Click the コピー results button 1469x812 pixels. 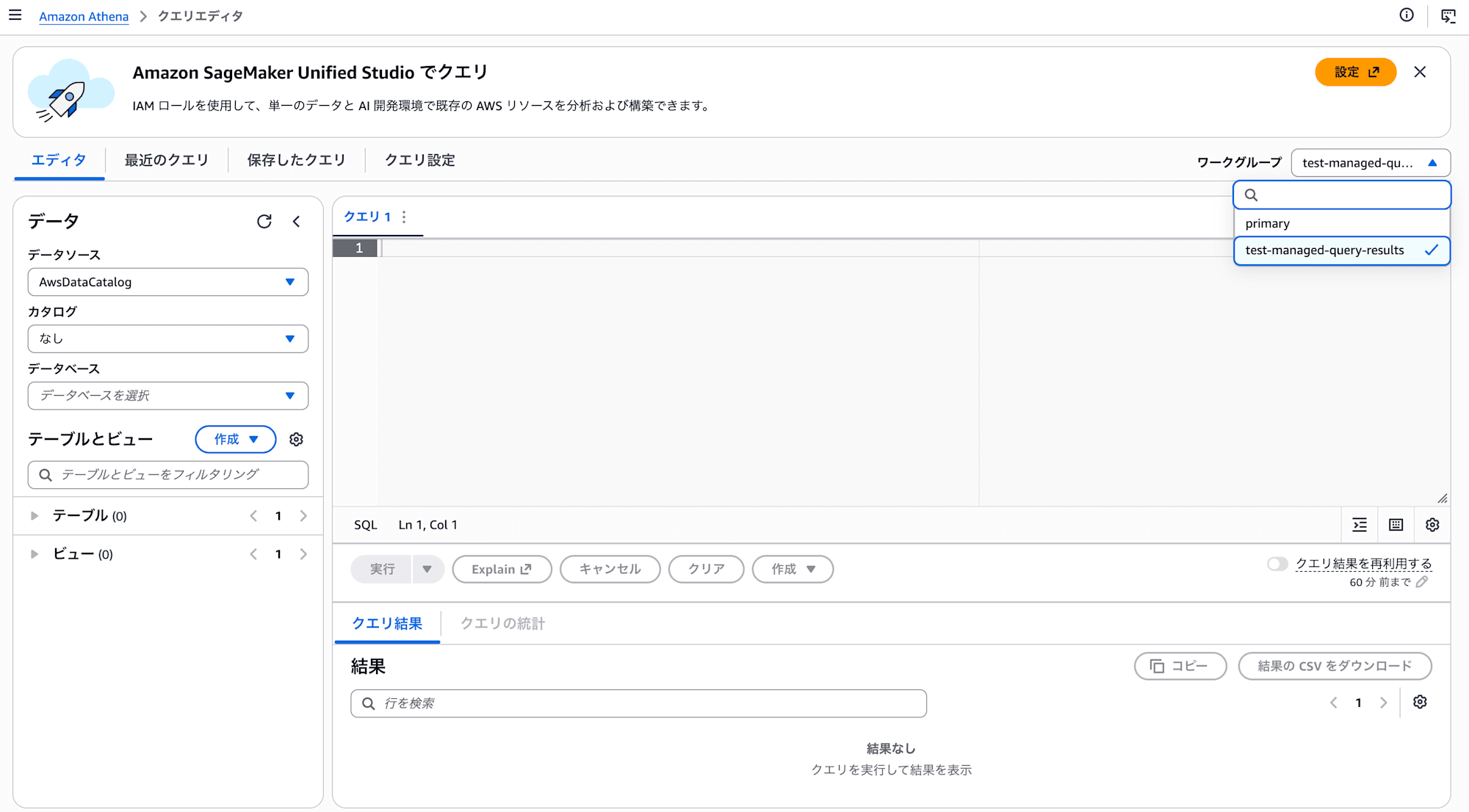1180,666
